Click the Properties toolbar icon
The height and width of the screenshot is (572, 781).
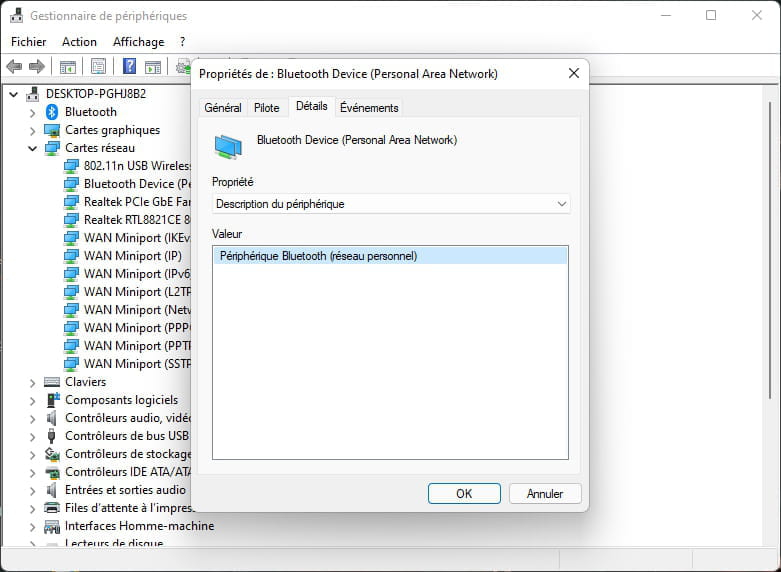pyautogui.click(x=98, y=66)
